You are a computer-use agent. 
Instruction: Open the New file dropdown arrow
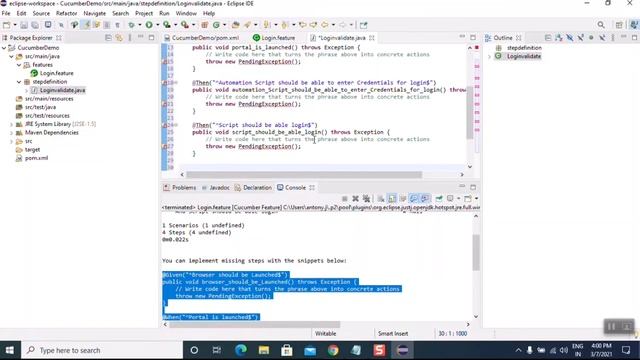(x=15, y=25)
